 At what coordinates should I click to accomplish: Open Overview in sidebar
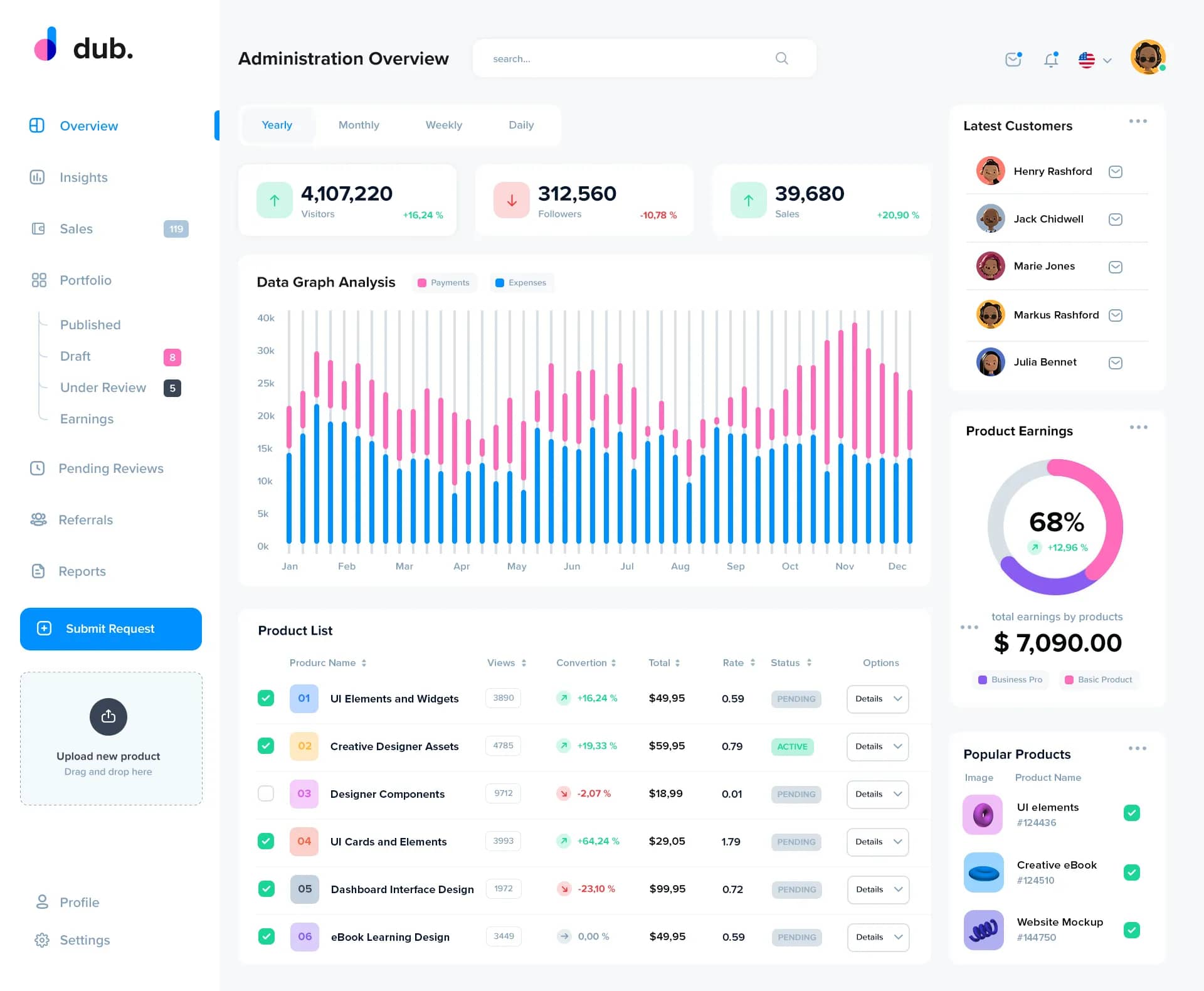click(x=88, y=125)
